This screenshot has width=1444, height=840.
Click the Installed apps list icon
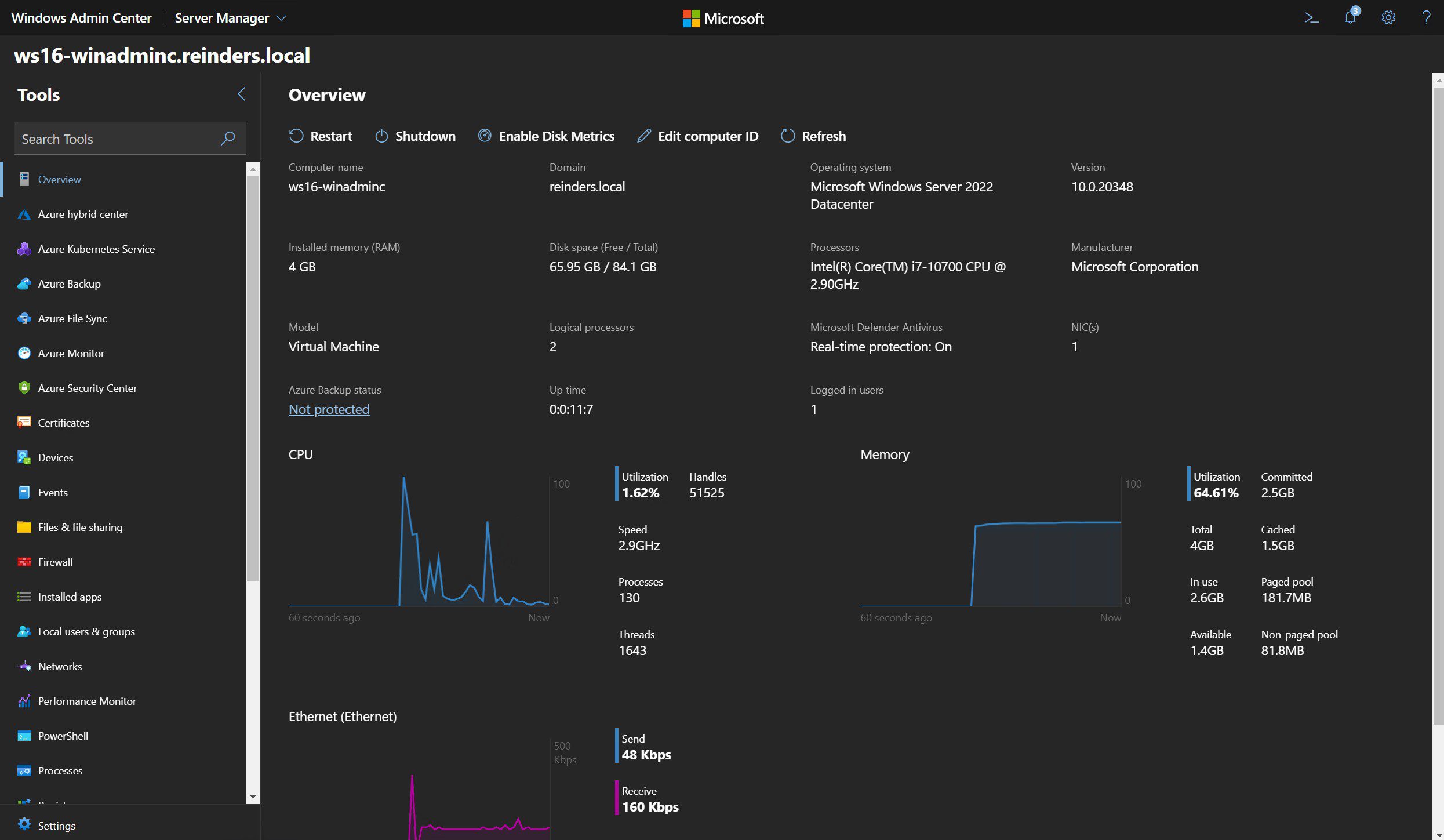(x=24, y=597)
